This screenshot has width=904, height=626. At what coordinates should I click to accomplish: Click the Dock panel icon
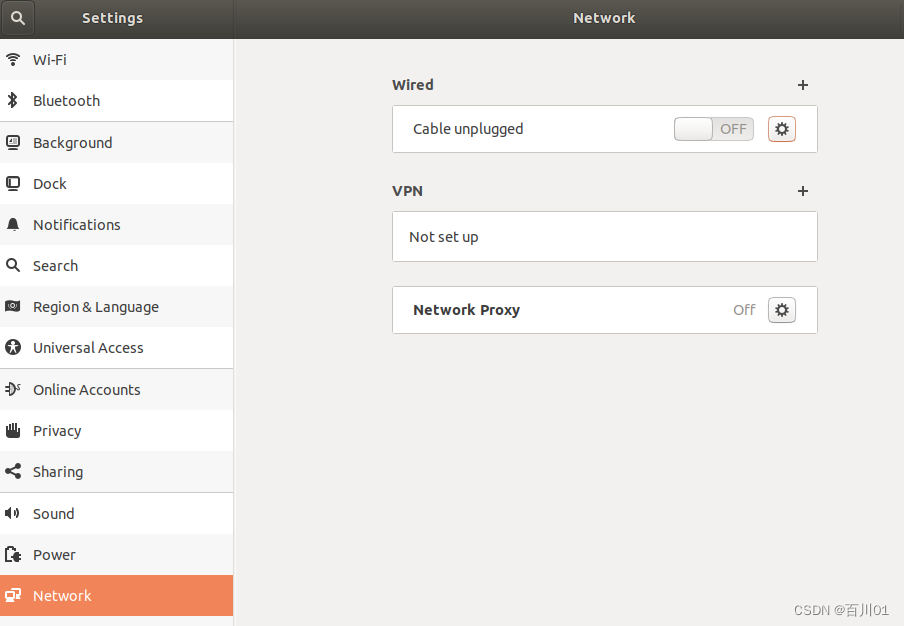[13, 183]
